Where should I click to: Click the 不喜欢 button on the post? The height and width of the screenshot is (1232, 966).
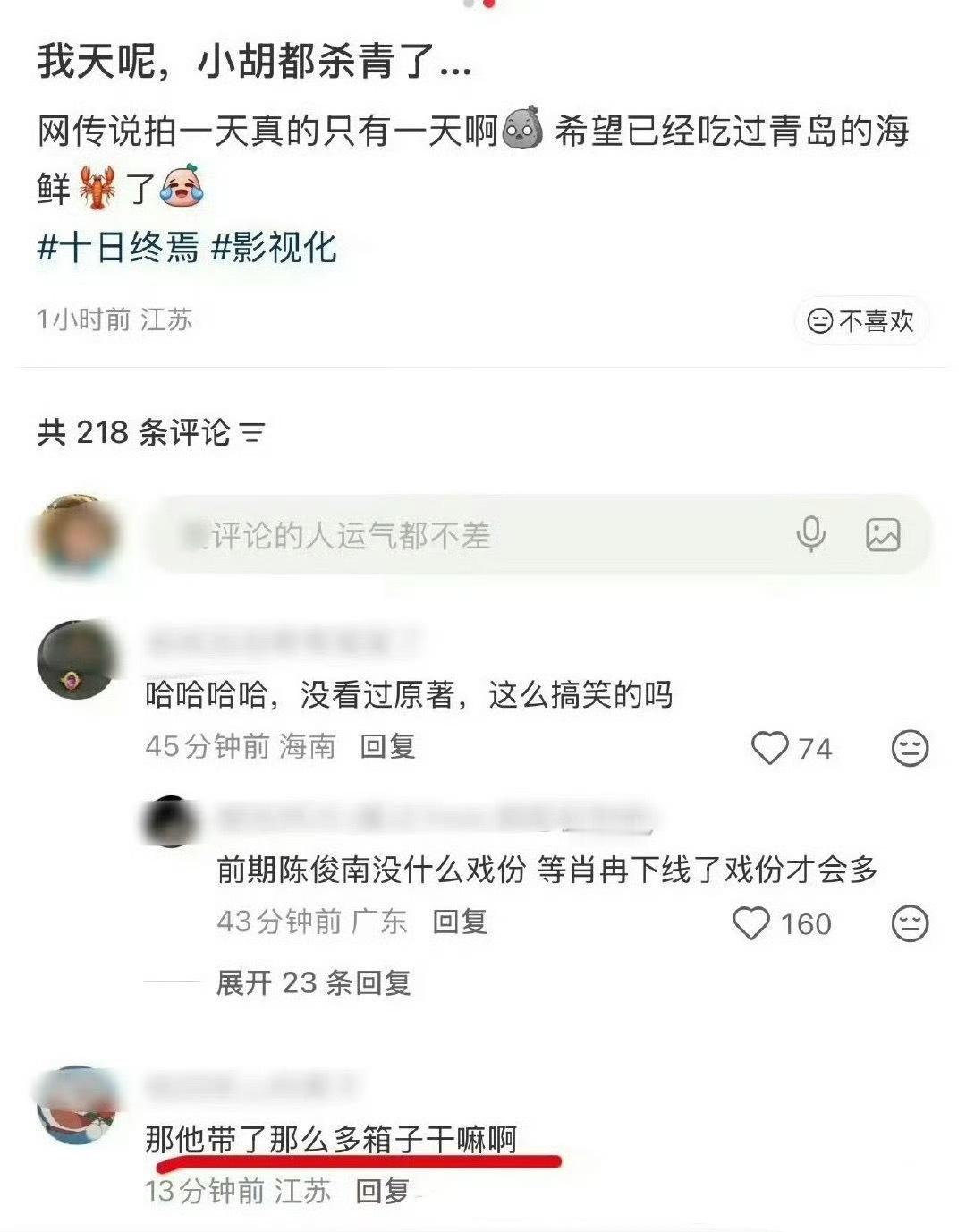[x=861, y=320]
